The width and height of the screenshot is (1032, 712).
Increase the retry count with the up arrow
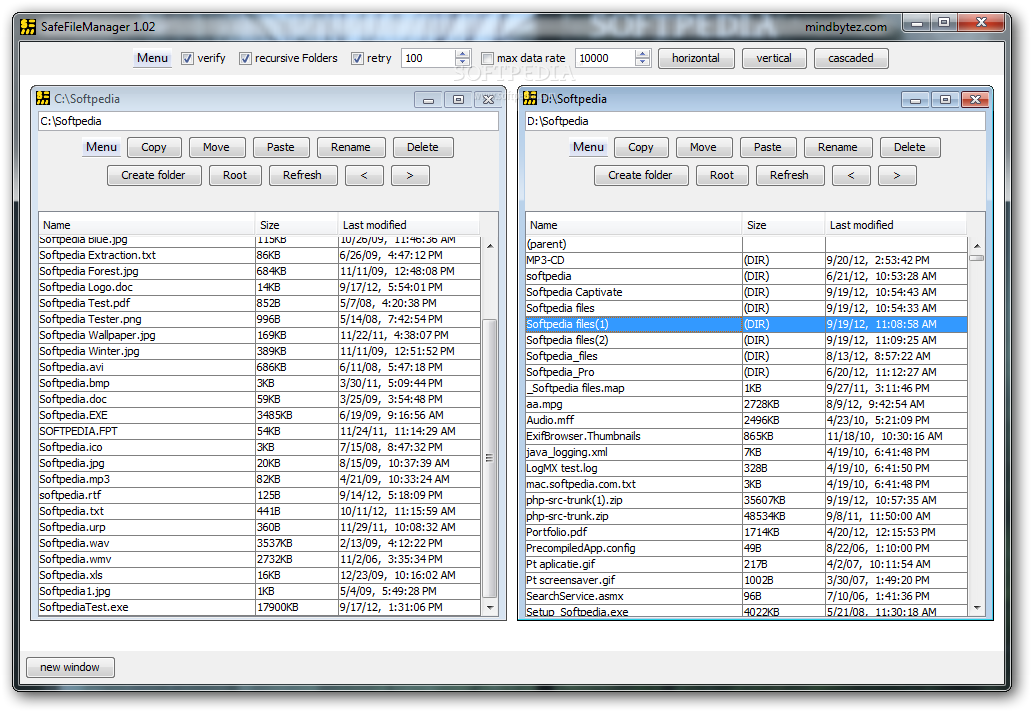463,54
